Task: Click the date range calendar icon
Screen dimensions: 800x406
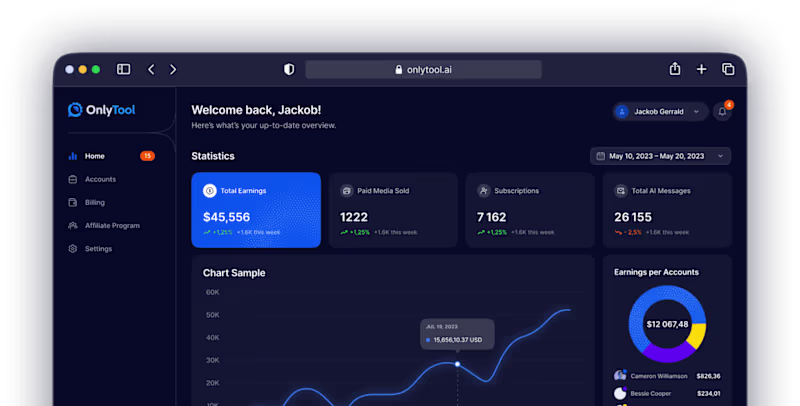Action: coord(601,156)
